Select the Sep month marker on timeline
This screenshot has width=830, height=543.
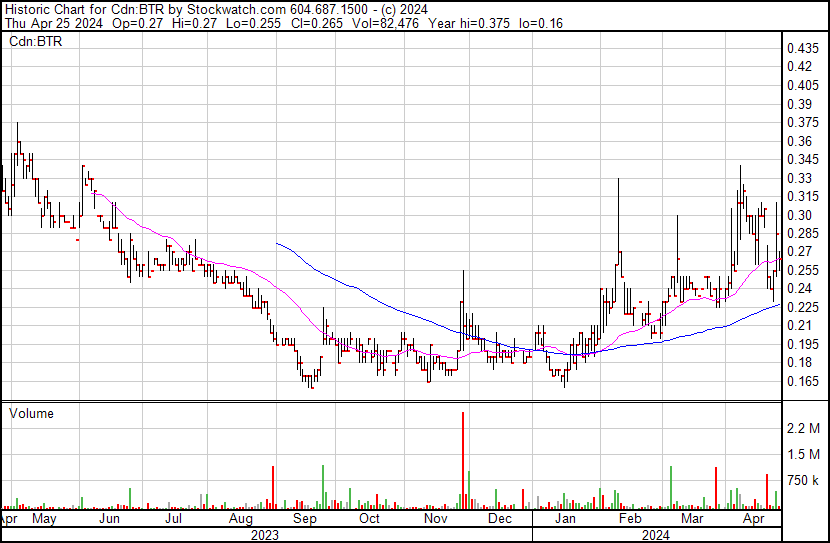tap(305, 519)
